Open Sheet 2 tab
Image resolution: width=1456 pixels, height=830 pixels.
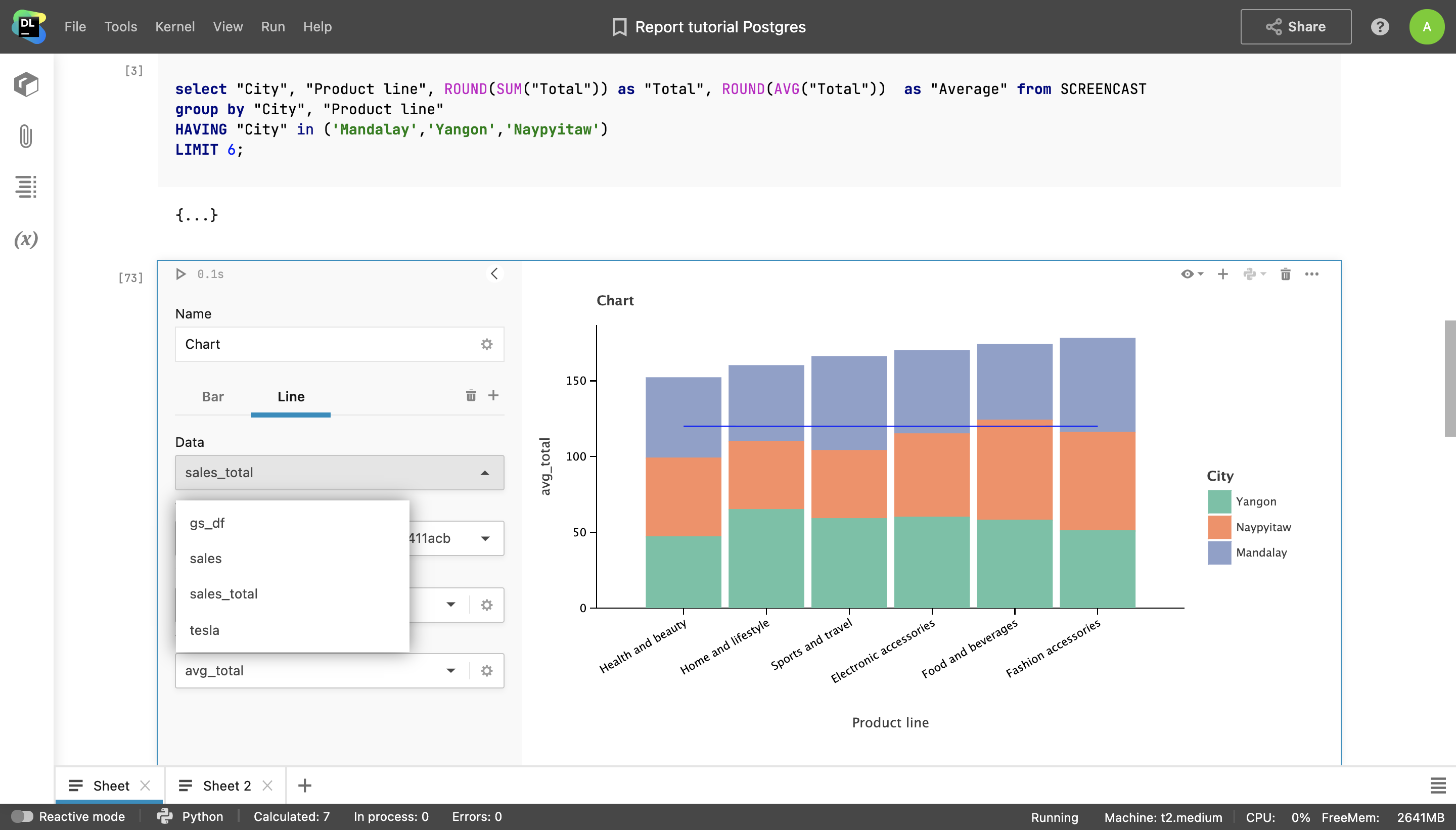coord(225,786)
